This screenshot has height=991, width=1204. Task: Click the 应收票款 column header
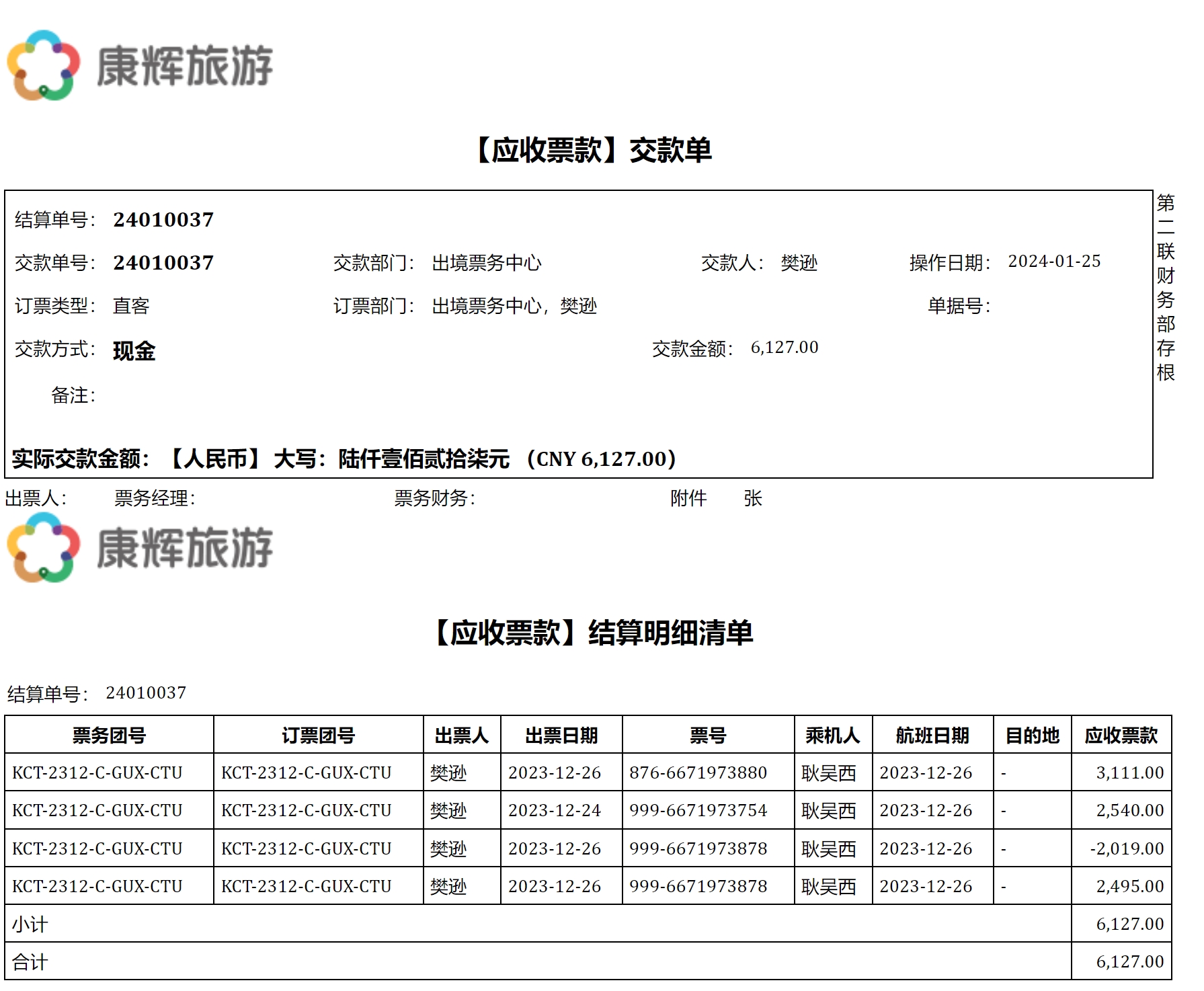point(1121,736)
